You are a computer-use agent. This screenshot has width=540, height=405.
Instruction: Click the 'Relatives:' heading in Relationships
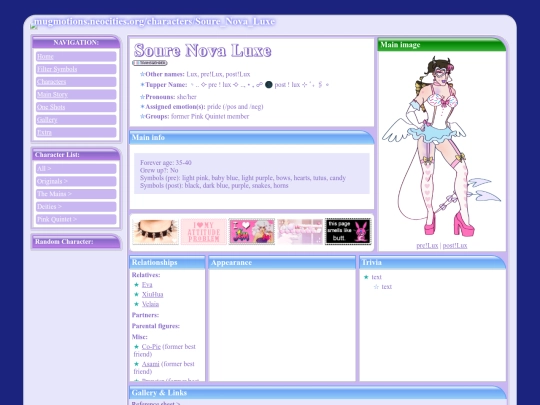(x=146, y=275)
